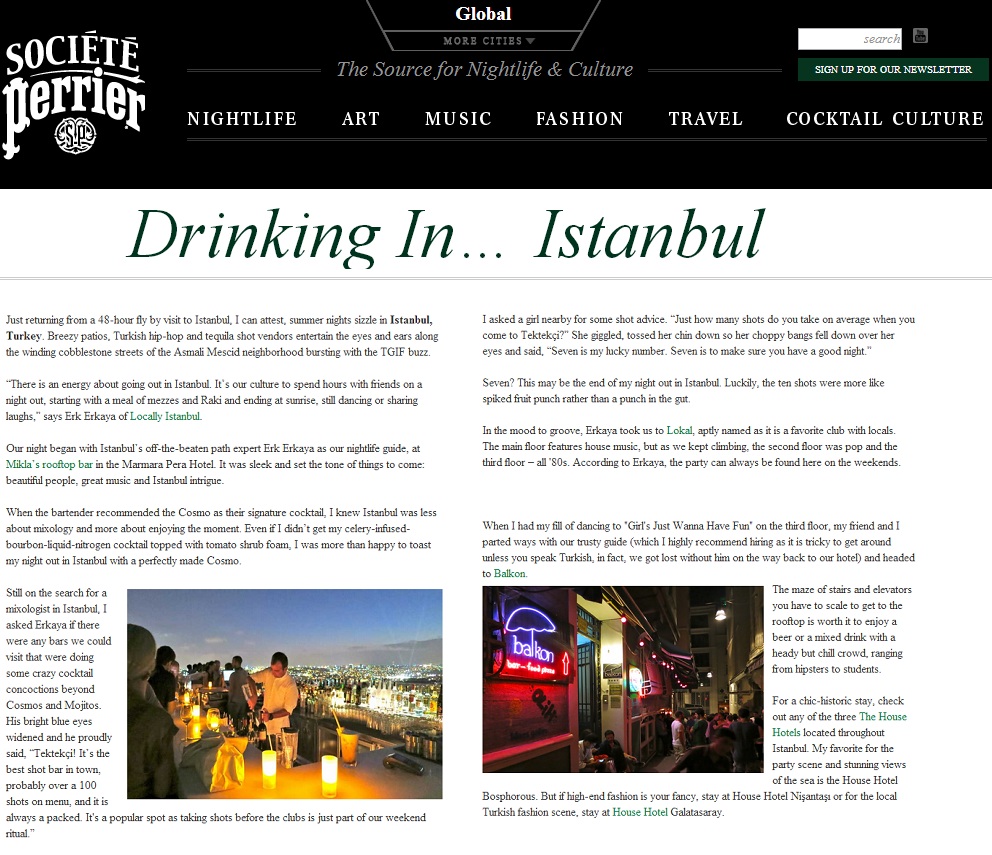Follow The House Hotels link

840,725
